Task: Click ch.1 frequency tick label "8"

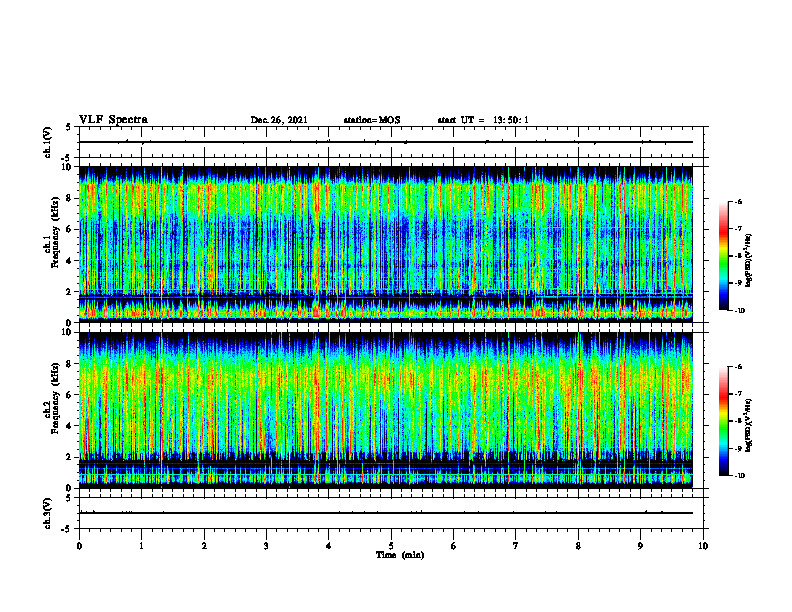Action: [69, 198]
